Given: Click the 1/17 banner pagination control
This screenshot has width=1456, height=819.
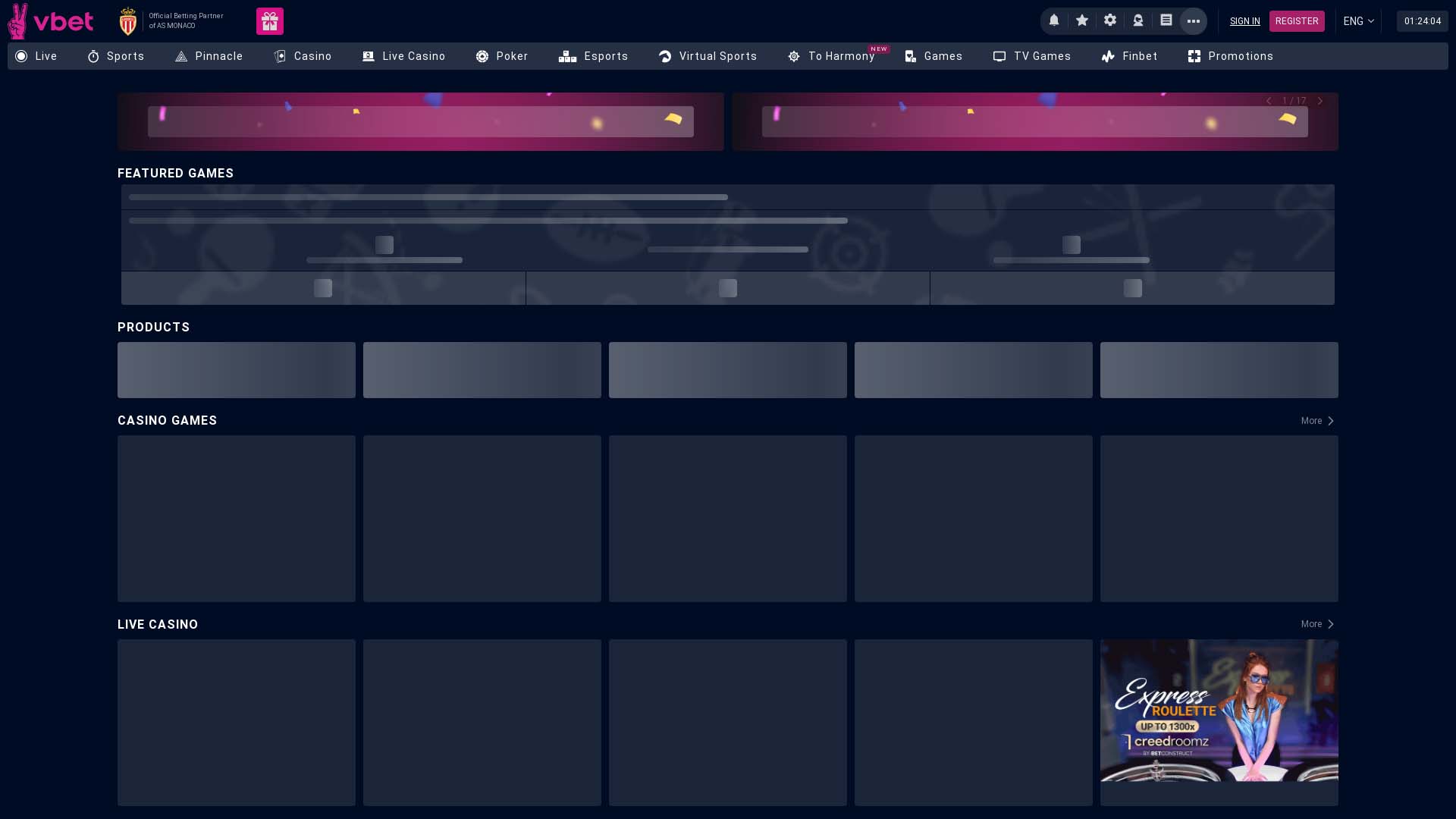Looking at the screenshot, I should click(x=1294, y=100).
